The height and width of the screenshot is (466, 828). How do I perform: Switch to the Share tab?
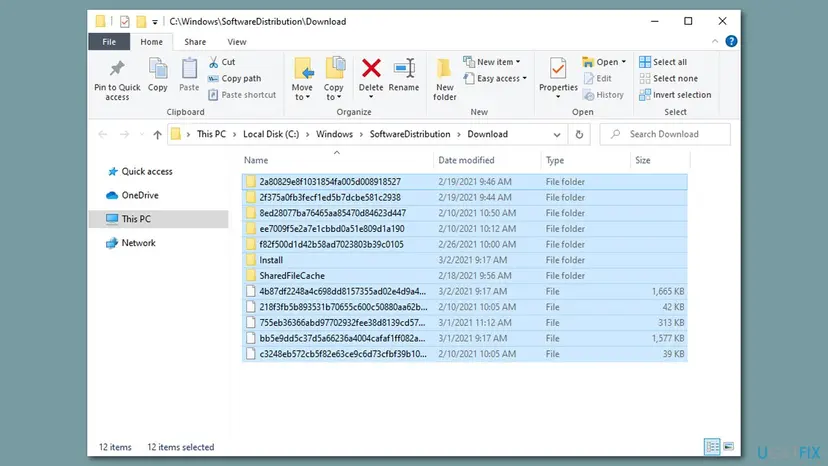pyautogui.click(x=195, y=42)
